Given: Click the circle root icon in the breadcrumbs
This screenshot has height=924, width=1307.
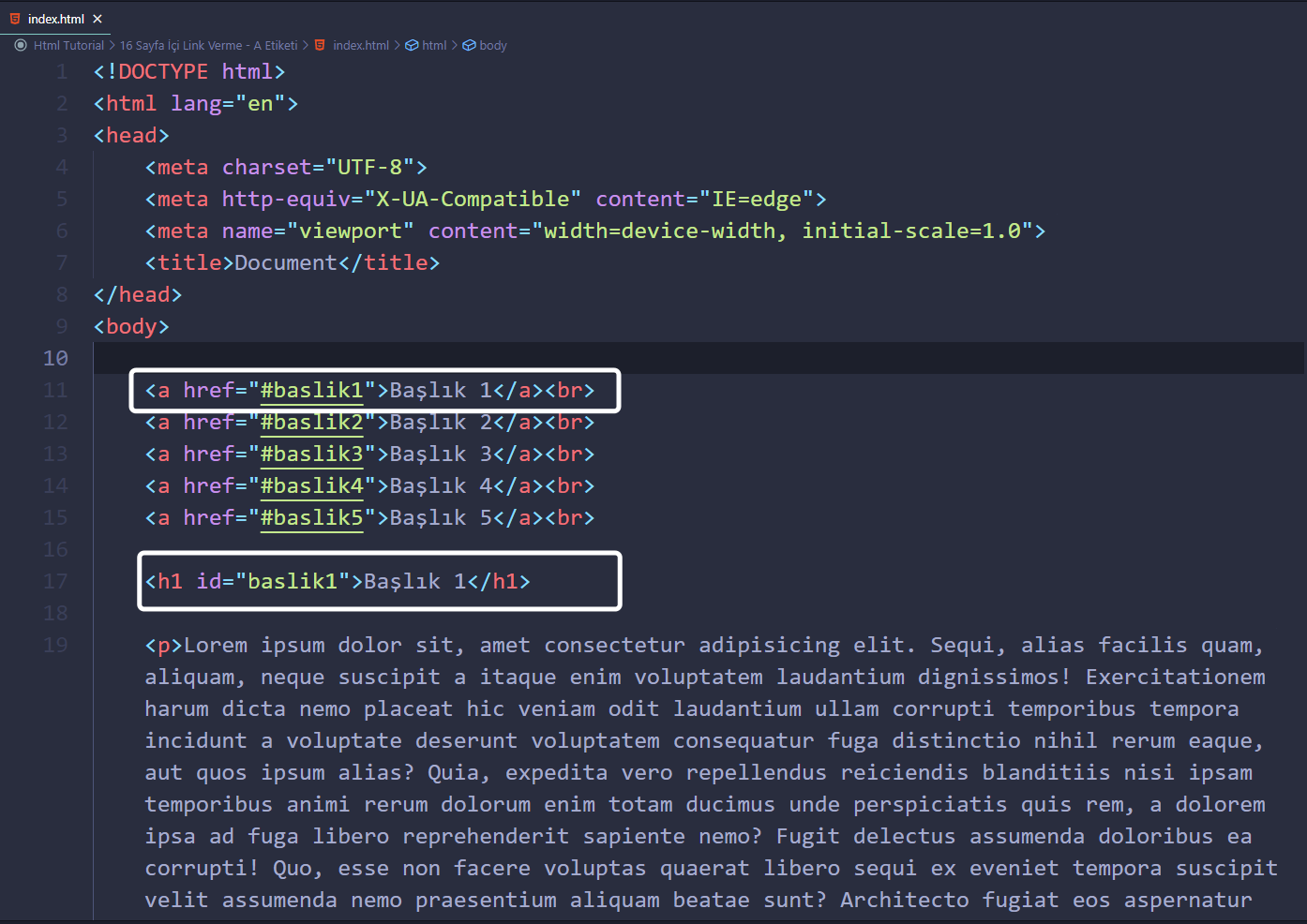Looking at the screenshot, I should click(21, 45).
